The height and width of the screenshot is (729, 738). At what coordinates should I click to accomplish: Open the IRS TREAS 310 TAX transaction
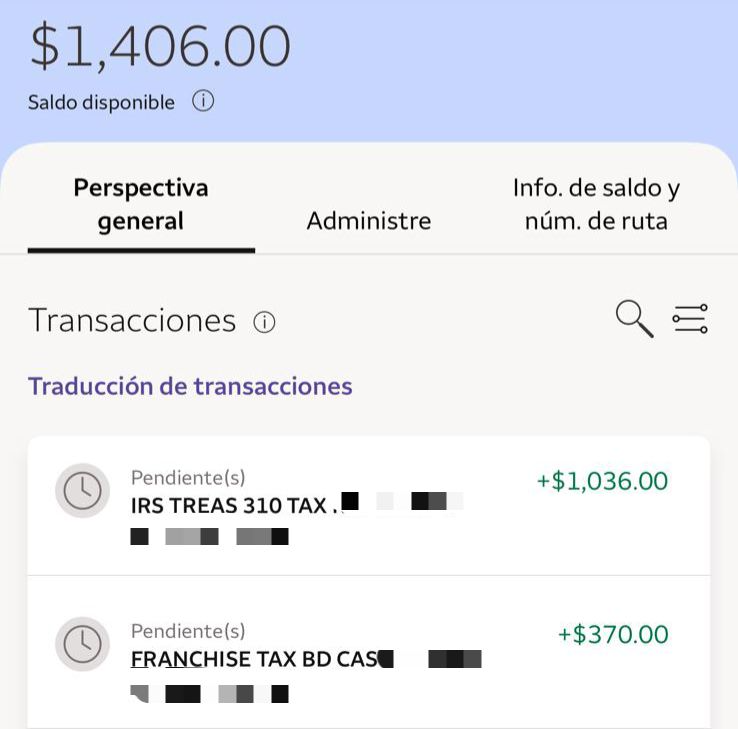coord(230,506)
